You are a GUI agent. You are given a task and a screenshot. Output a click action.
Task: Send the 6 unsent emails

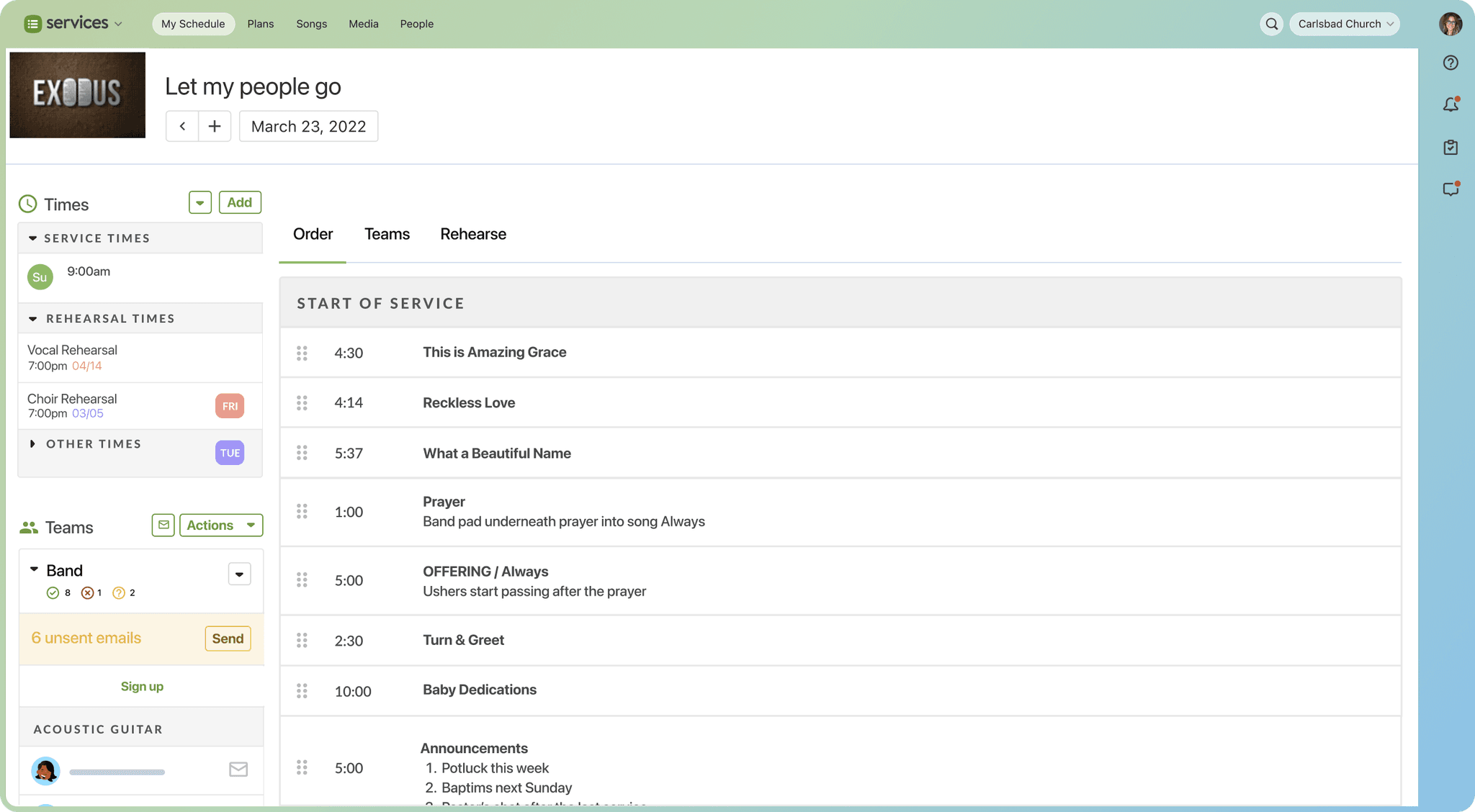228,639
